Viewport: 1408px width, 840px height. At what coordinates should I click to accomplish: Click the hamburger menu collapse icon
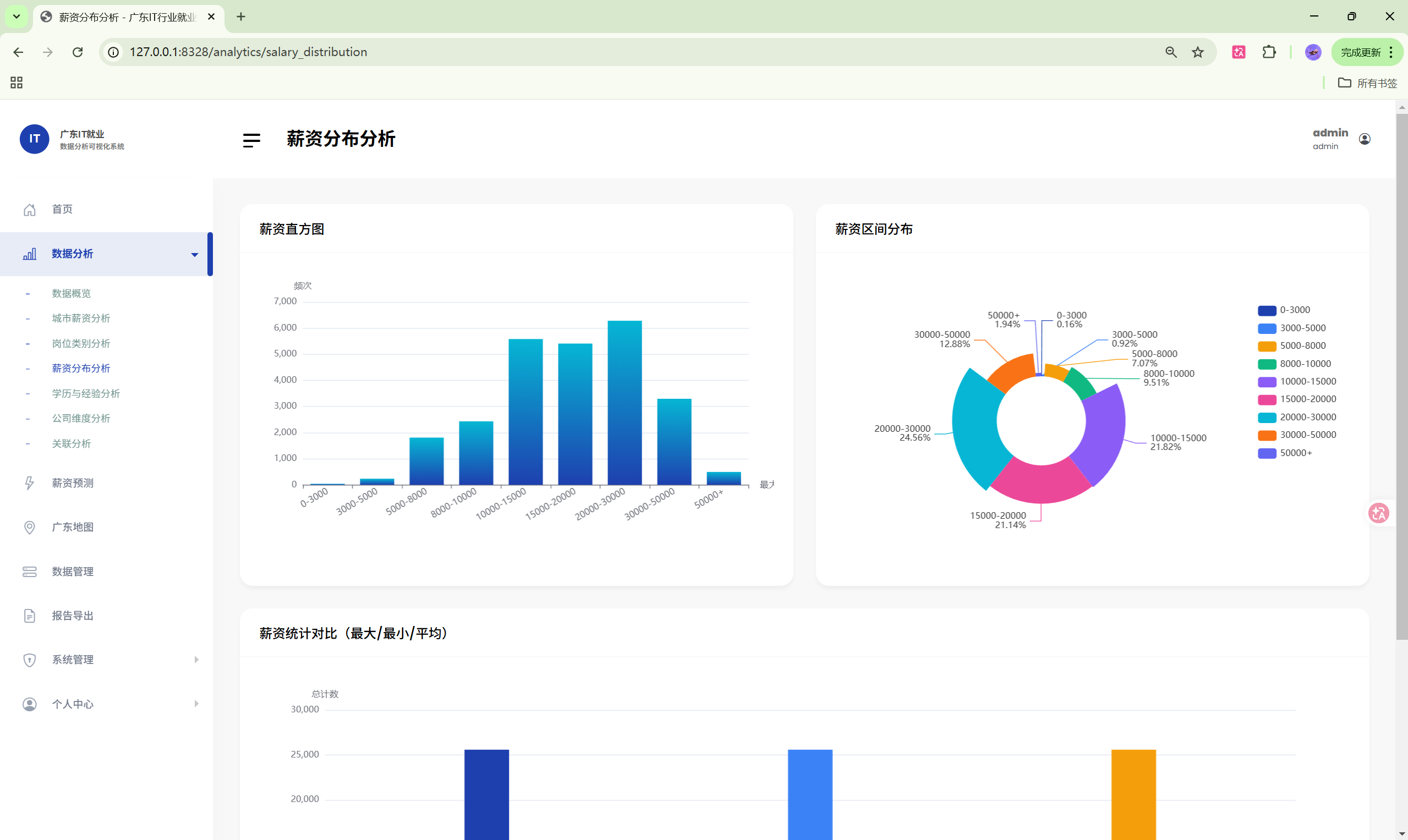point(251,140)
